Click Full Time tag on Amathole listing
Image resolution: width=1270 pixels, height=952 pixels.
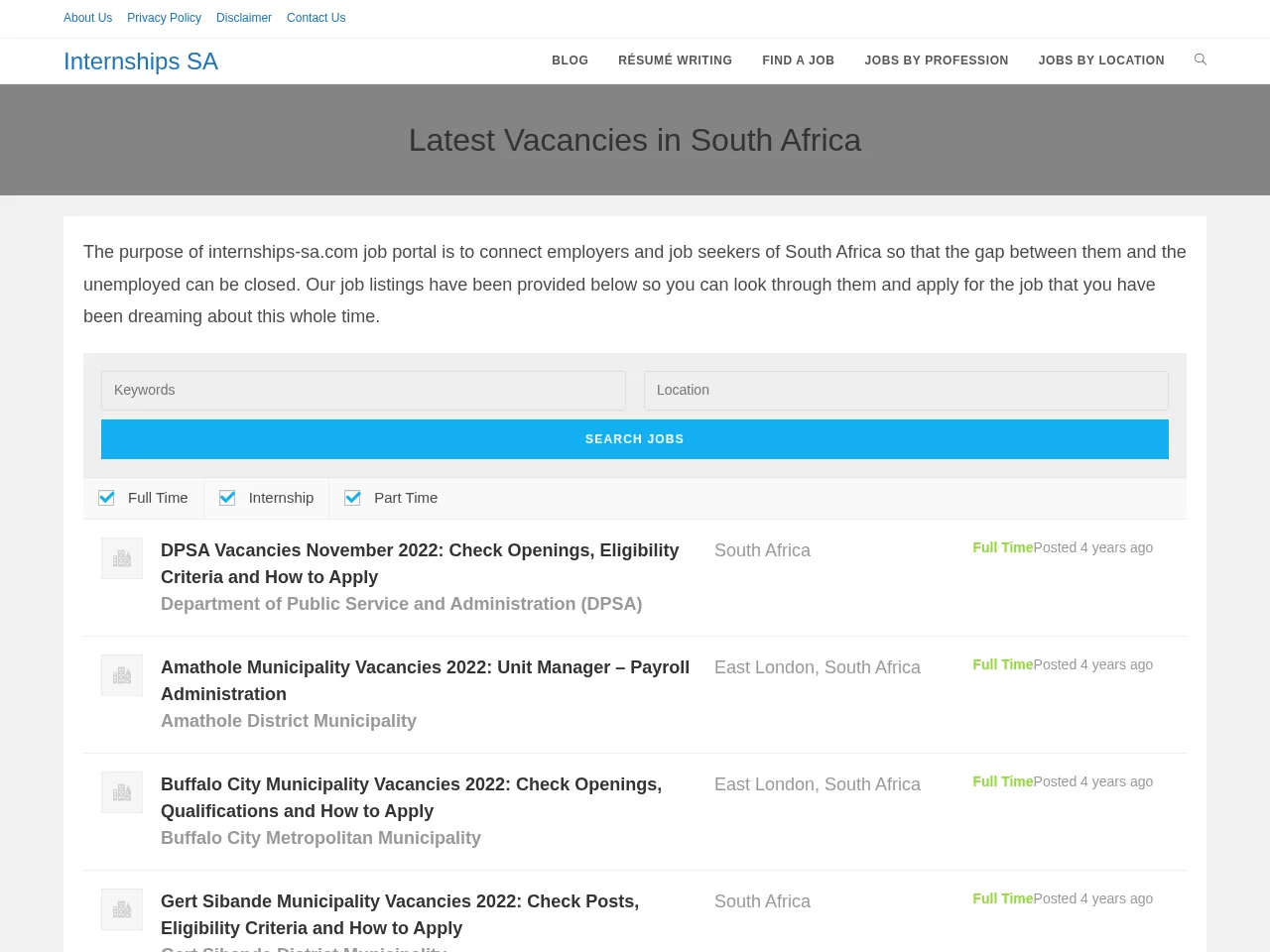1003,664
